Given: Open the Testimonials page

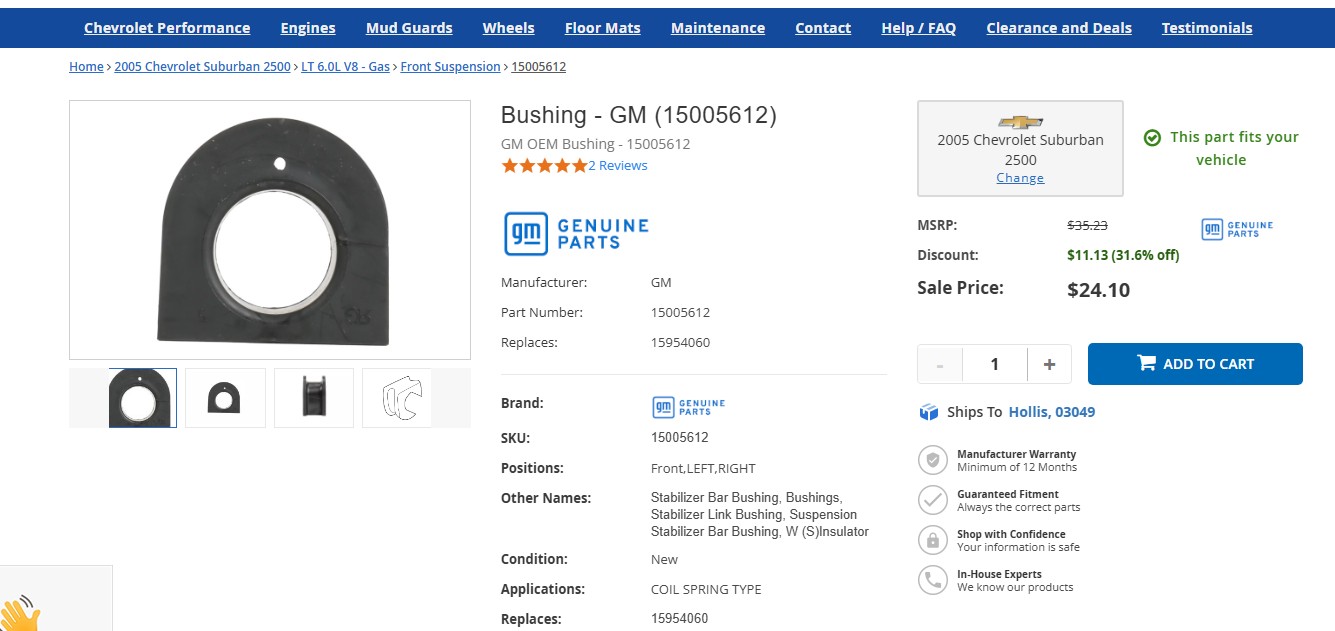Looking at the screenshot, I should pyautogui.click(x=1207, y=28).
